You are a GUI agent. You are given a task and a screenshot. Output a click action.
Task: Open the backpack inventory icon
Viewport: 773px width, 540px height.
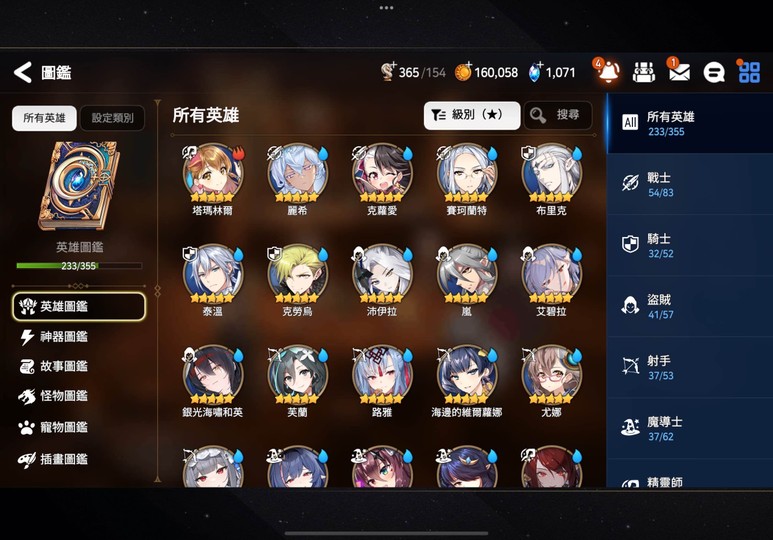(643, 72)
